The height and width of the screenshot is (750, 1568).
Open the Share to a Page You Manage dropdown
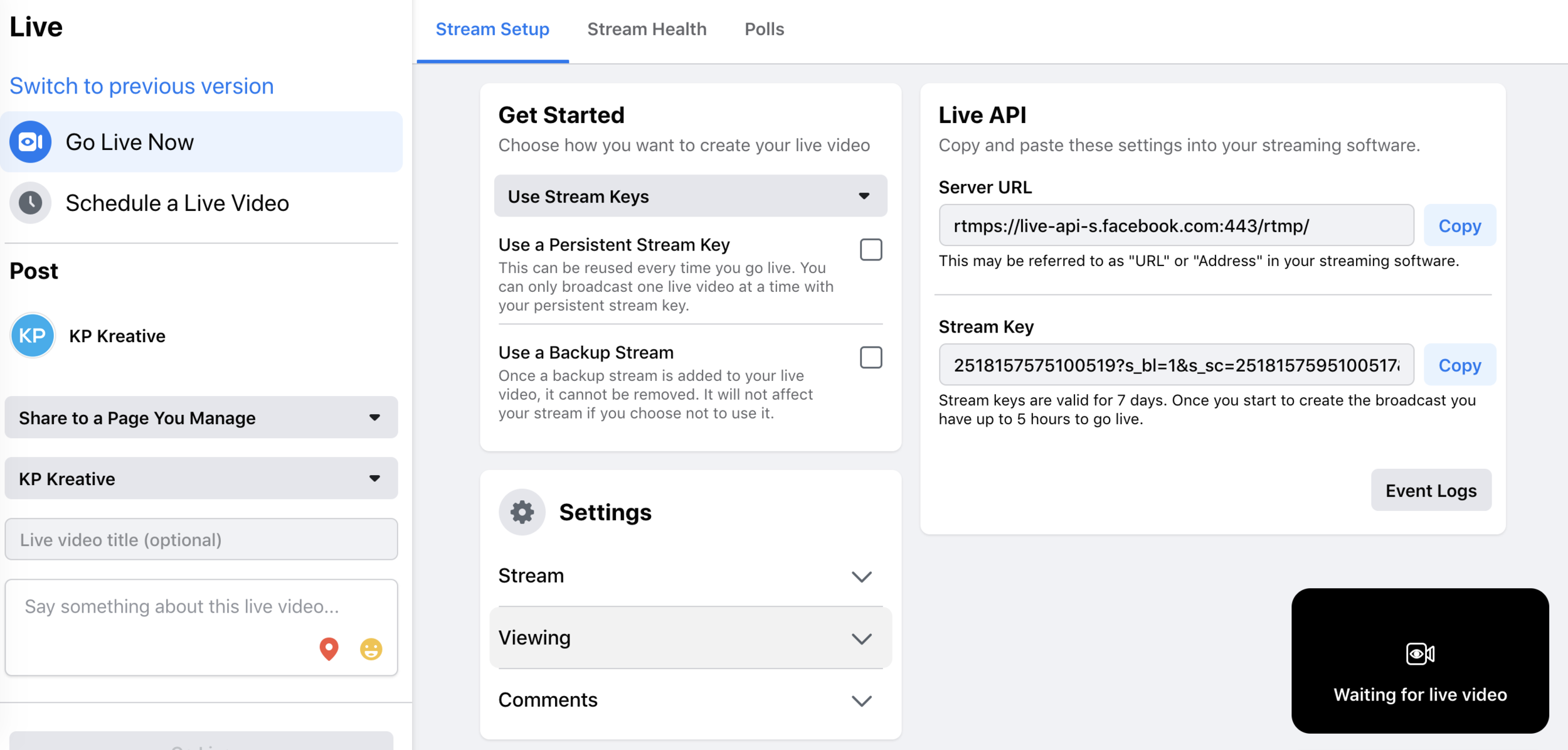point(200,416)
